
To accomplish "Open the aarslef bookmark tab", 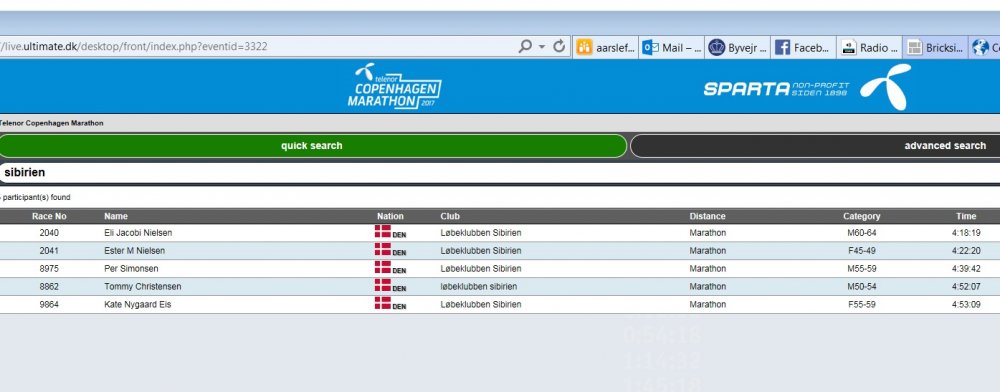I will (x=606, y=47).
